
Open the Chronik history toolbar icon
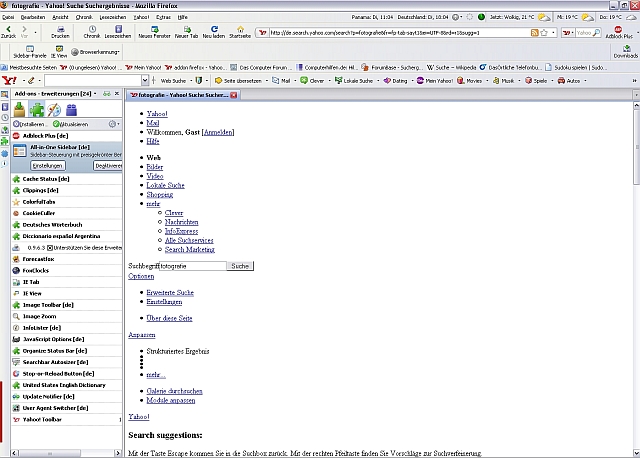coord(92,30)
